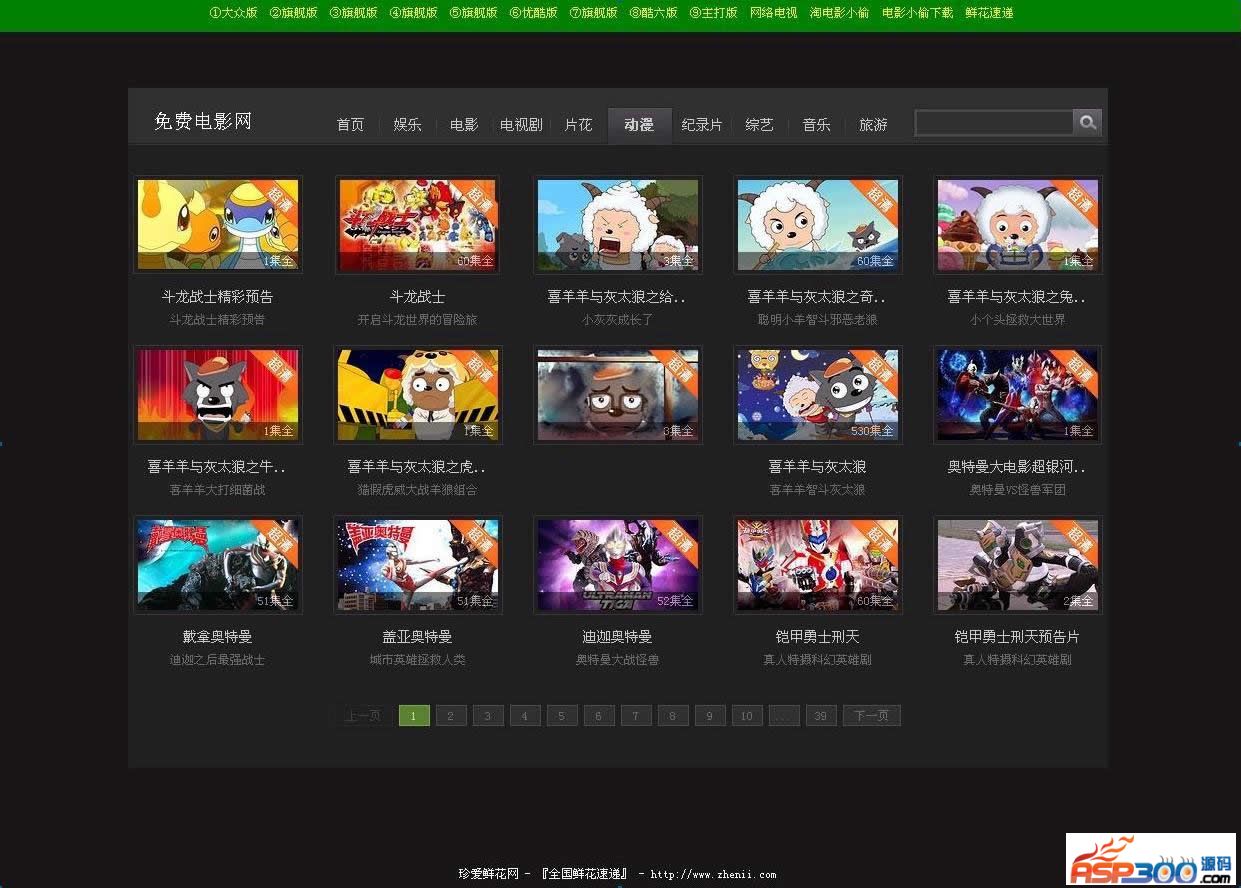Click 城市英雄拯救人类 description text
The width and height of the screenshot is (1241, 888).
[418, 660]
